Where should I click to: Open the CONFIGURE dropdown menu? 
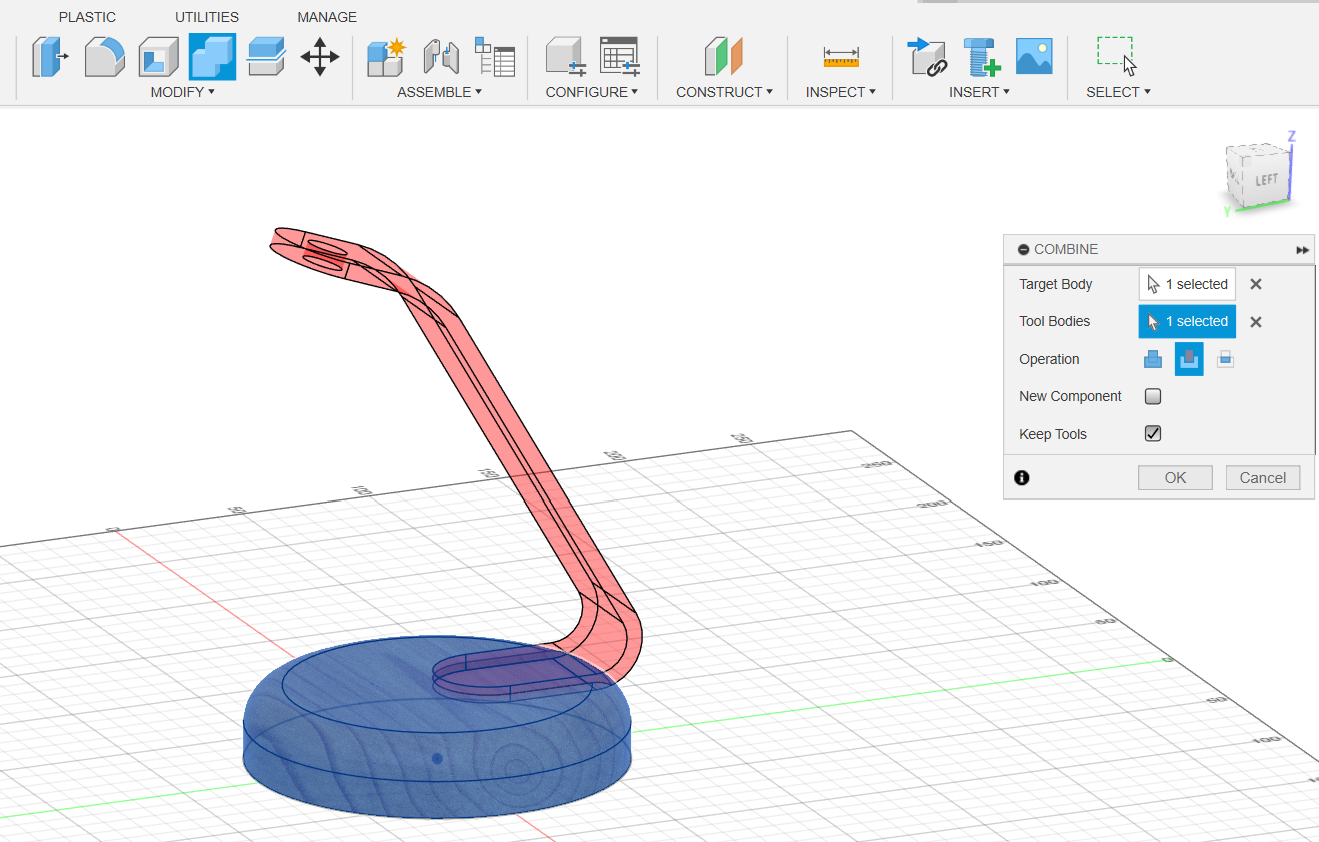(592, 92)
